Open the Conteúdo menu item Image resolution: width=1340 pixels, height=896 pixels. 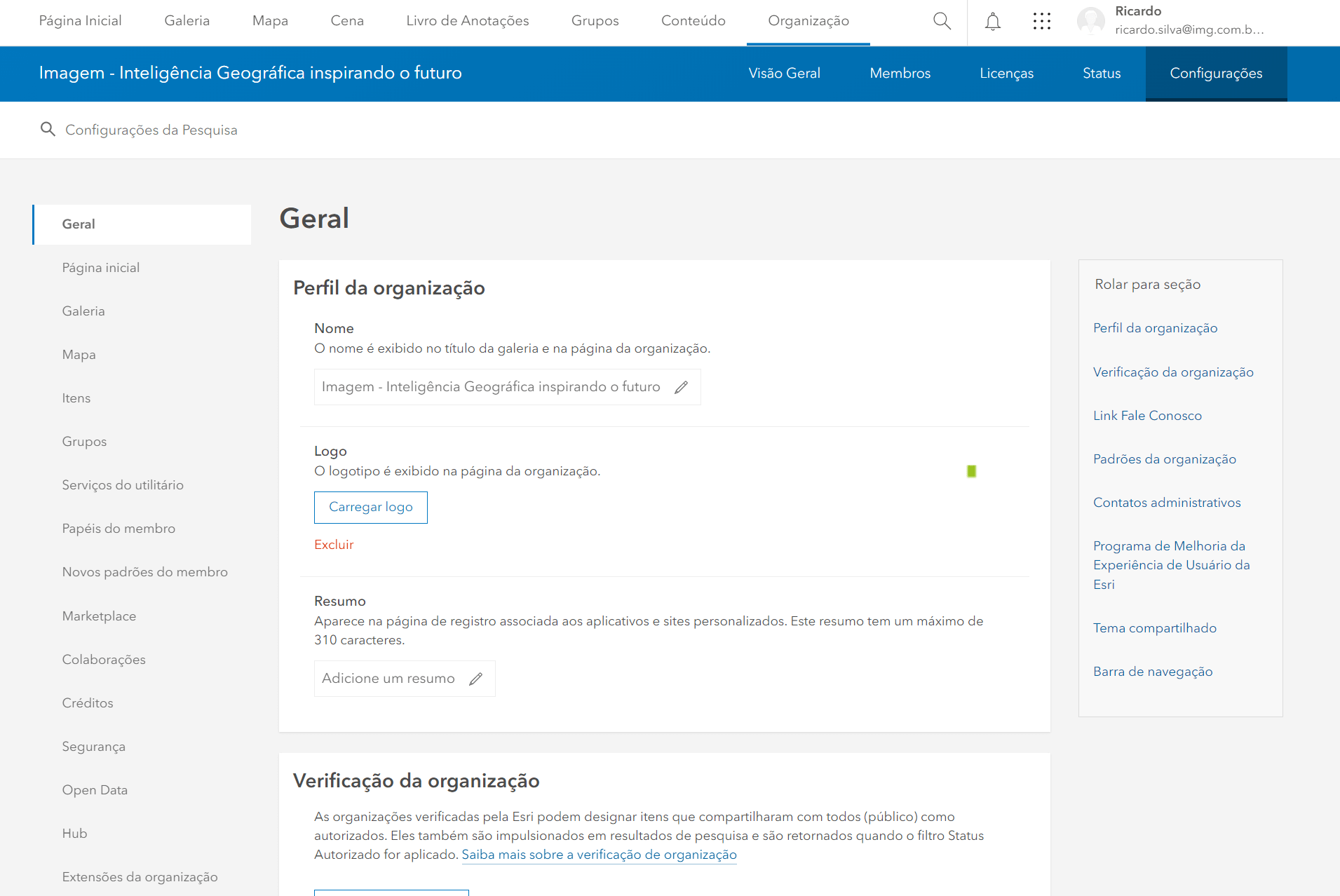coord(693,21)
